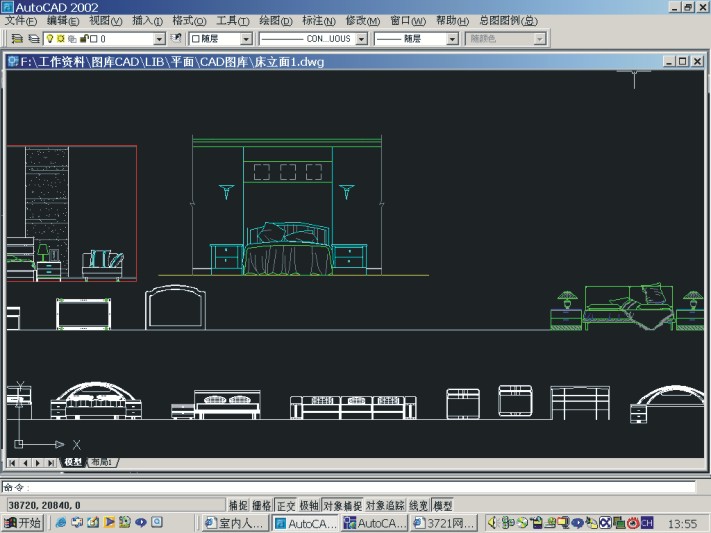Image resolution: width=711 pixels, height=533 pixels.
Task: Open the Layer Properties Manager icon
Action: click(34, 39)
